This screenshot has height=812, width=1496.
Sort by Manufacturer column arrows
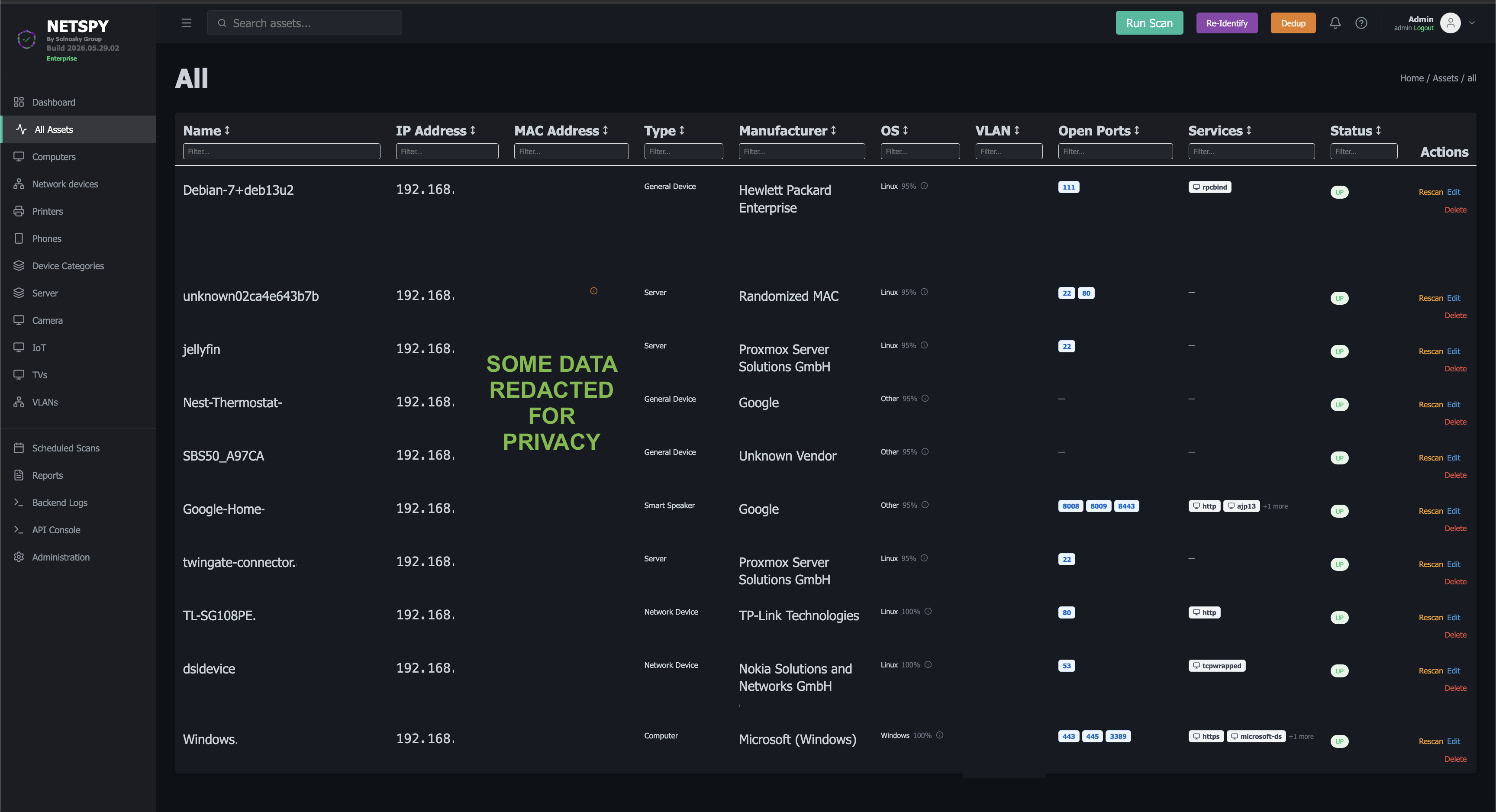coord(833,131)
